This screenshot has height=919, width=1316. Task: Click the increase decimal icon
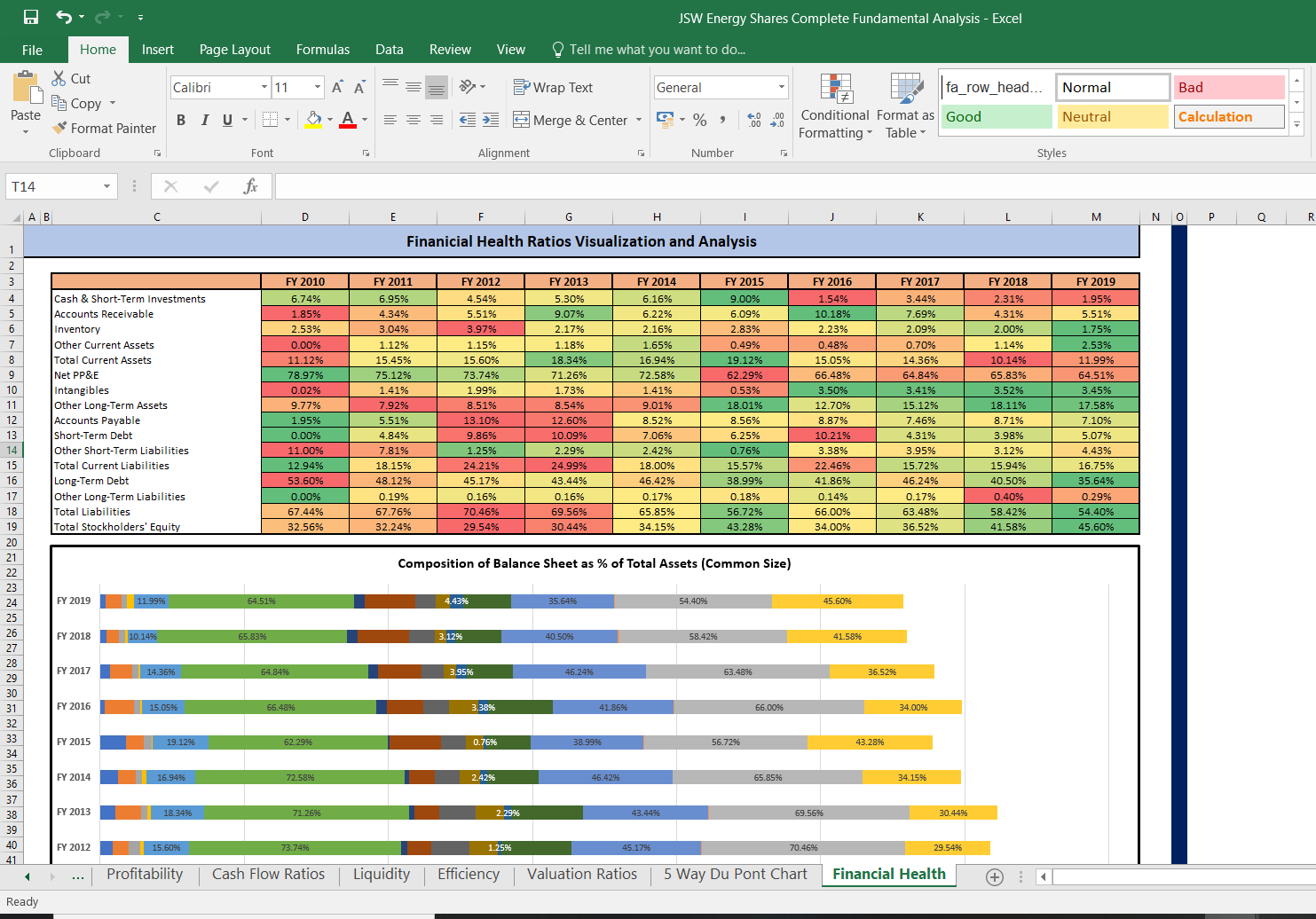[x=754, y=120]
